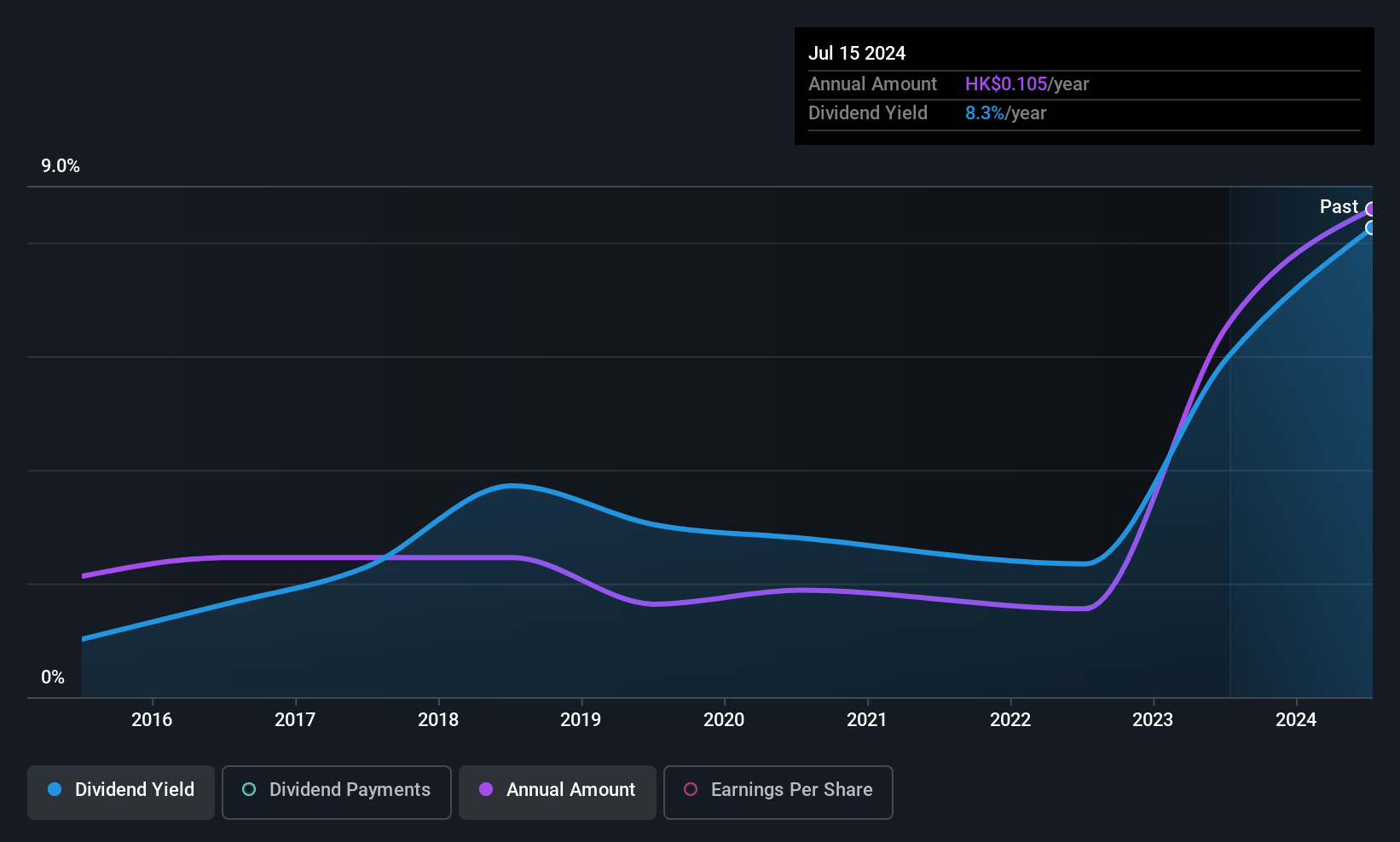Viewport: 1400px width, 842px height.
Task: Click the blue dot beside Dividend Yield
Action: pos(55,790)
